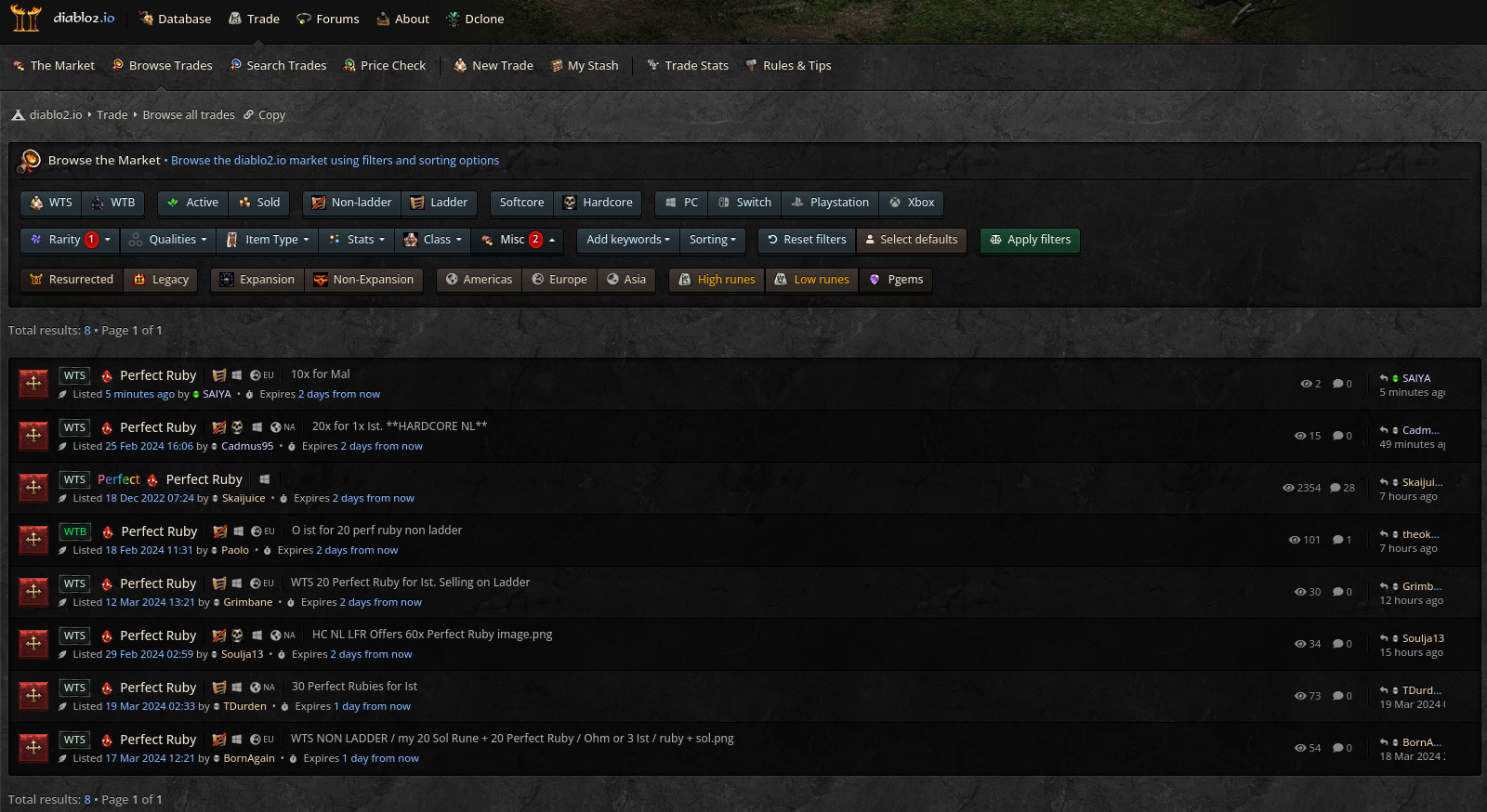Enable the WTB filter toggle
The image size is (1487, 812).
tap(112, 203)
